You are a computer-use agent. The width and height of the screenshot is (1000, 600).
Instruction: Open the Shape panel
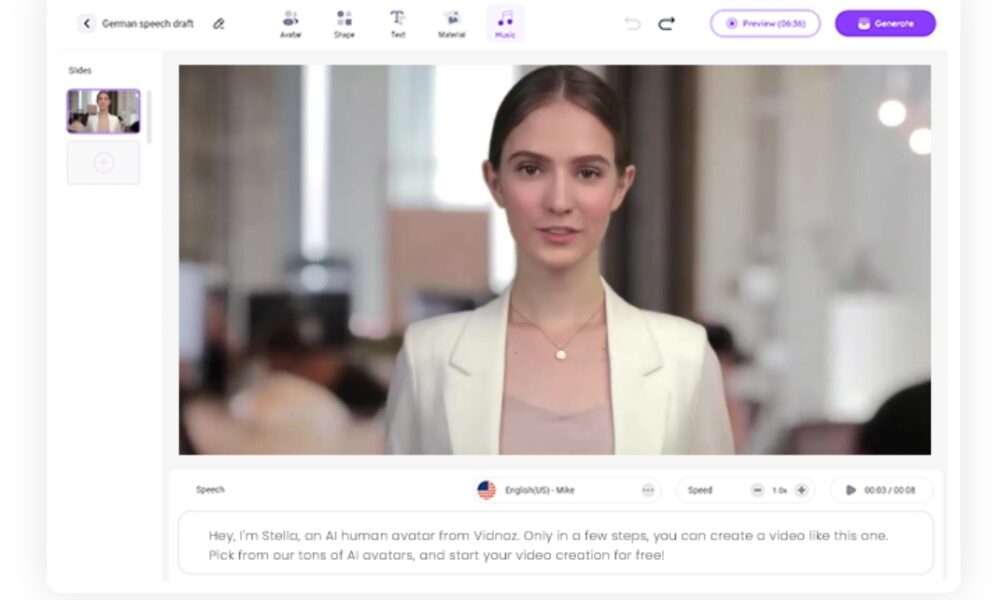344,22
